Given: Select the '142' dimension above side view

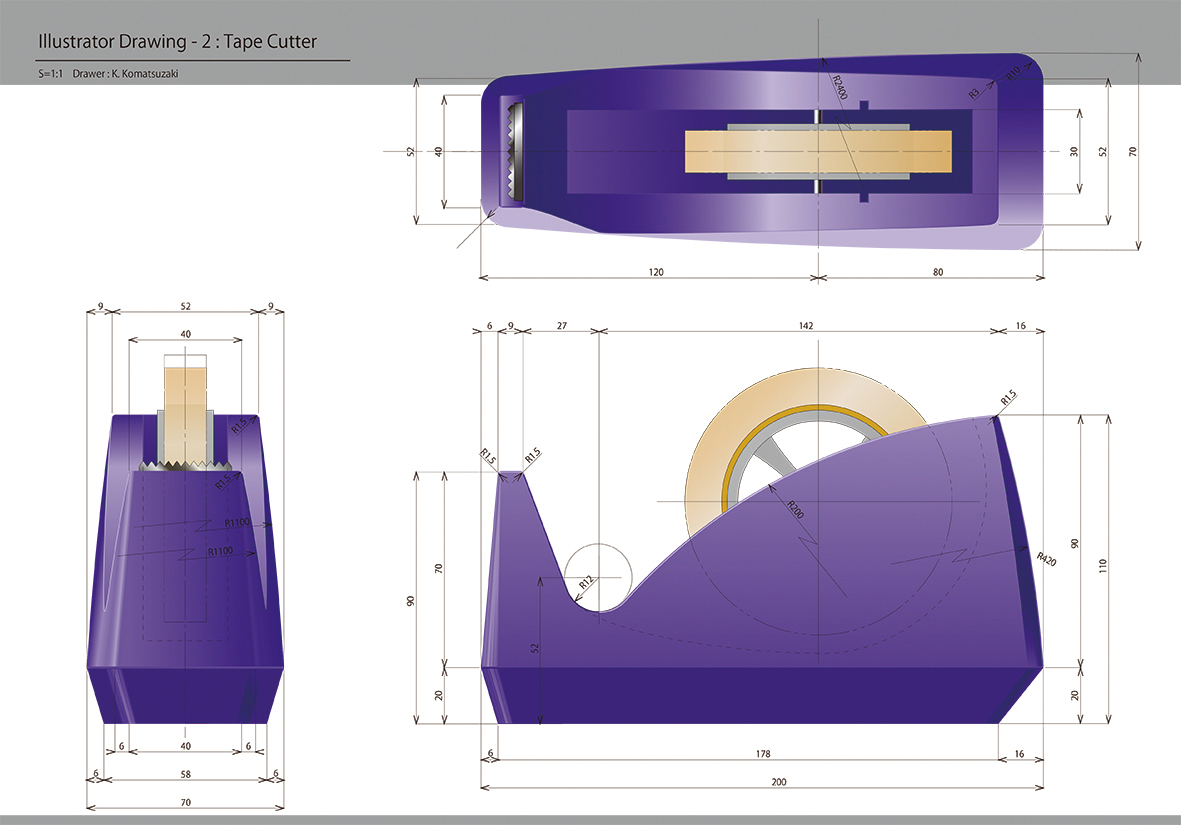Looking at the screenshot, I should click(806, 325).
